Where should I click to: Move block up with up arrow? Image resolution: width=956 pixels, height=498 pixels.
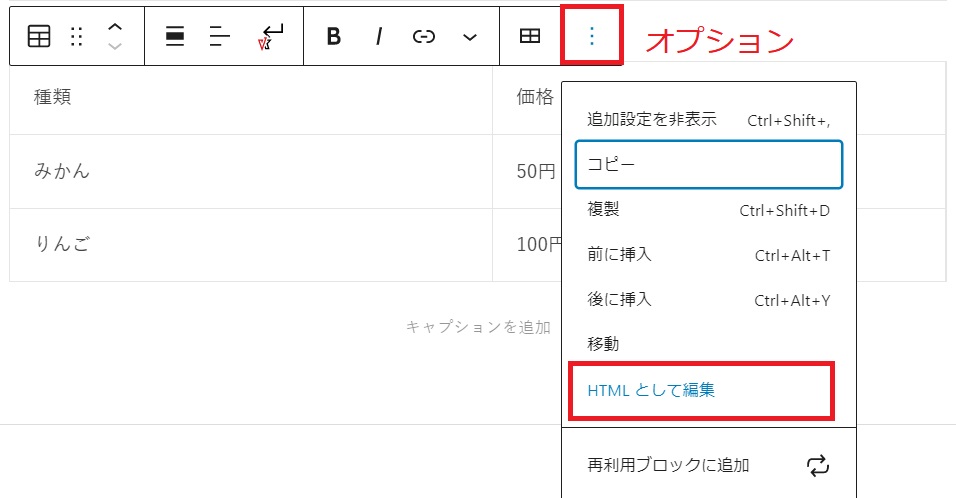pos(115,27)
